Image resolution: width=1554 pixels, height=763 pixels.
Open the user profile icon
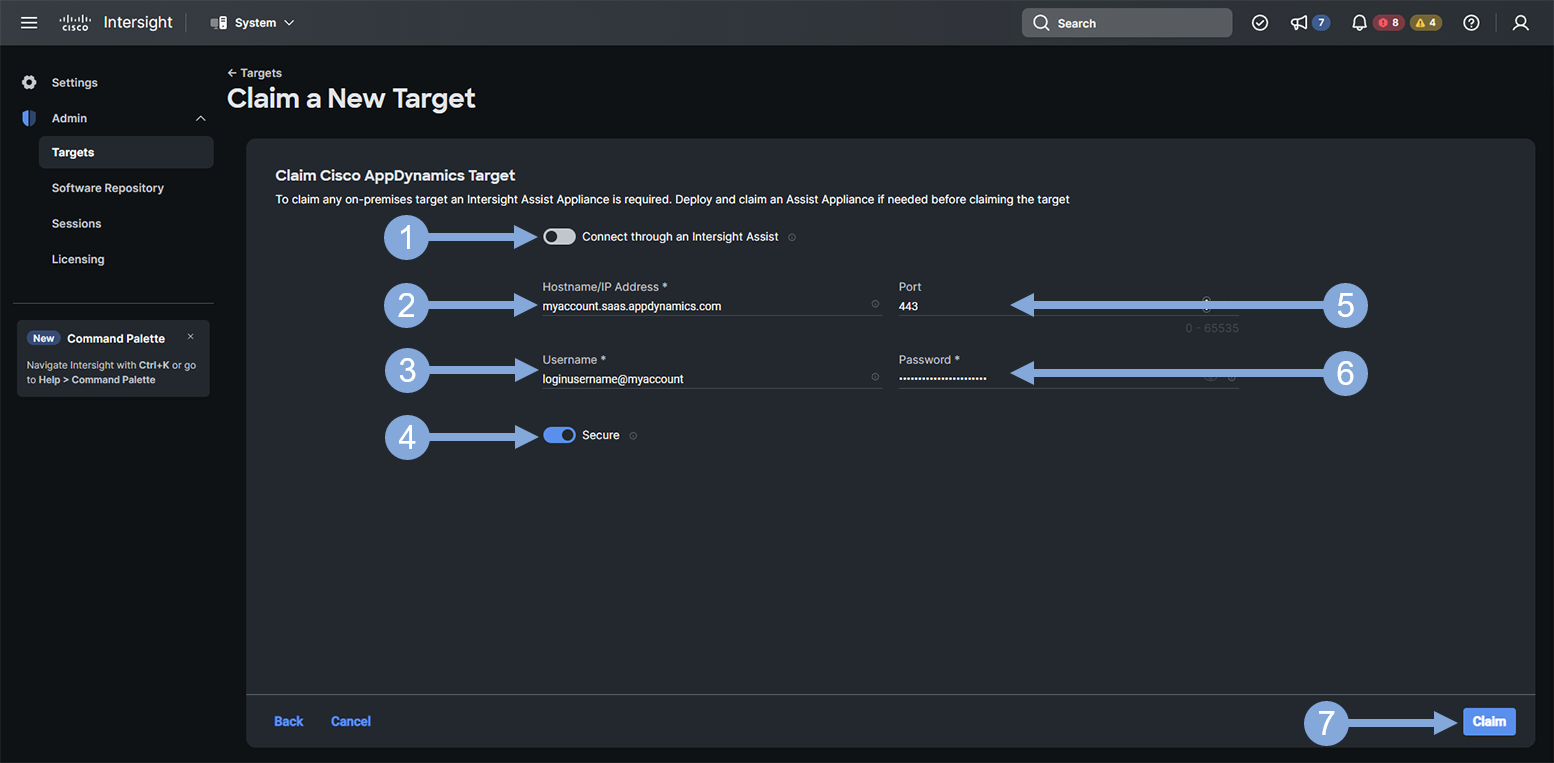click(1521, 23)
